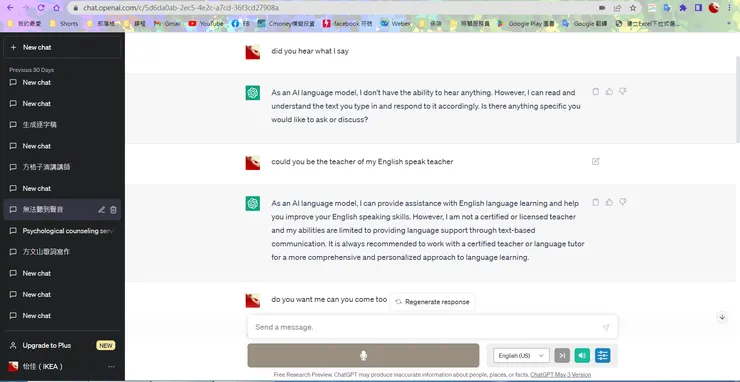740x382 pixels.
Task: Open the Google Play 圖書 bookmark
Action: tap(525, 24)
